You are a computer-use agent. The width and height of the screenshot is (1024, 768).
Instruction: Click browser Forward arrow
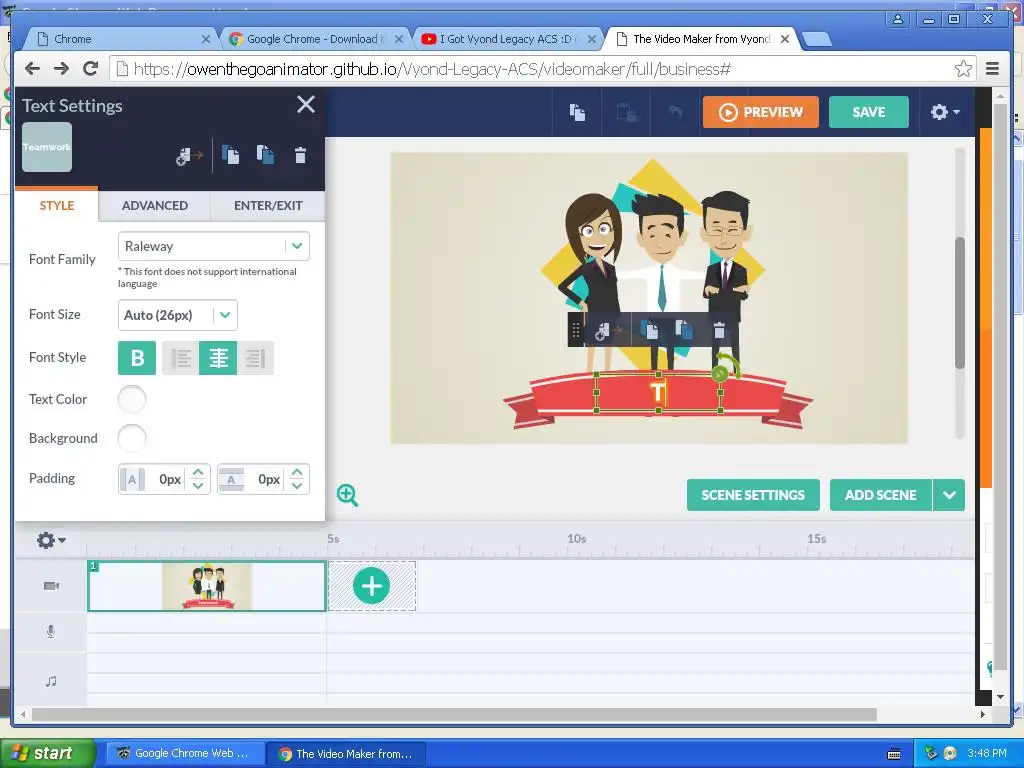pos(61,69)
